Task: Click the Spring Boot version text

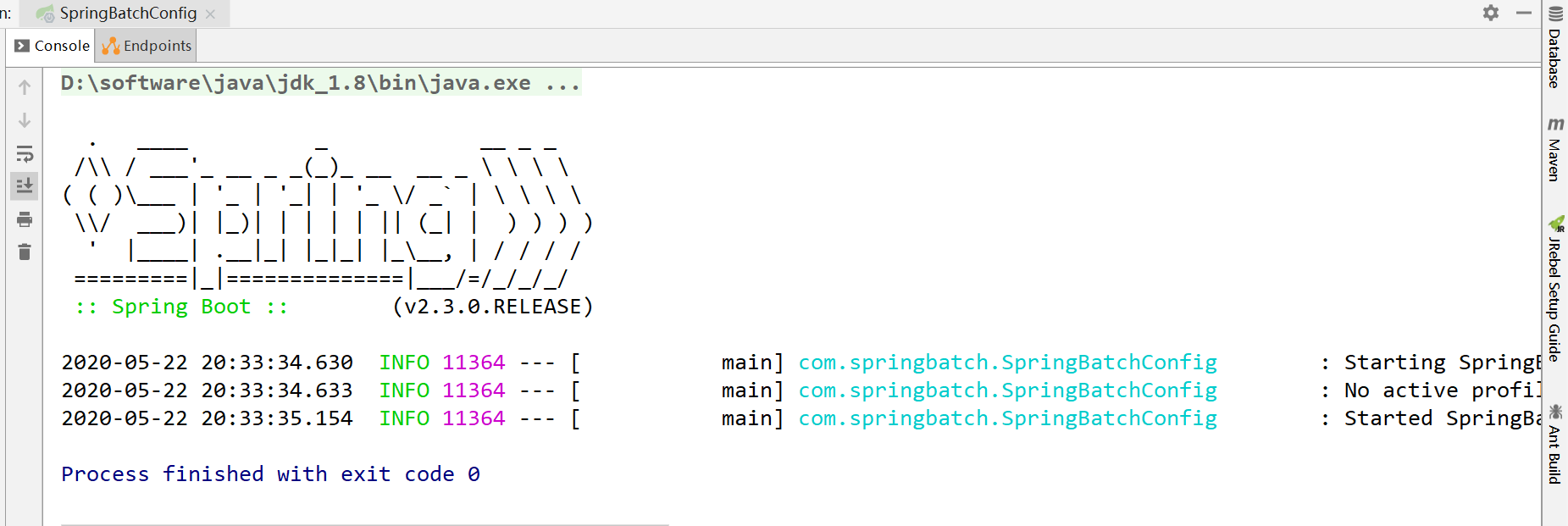Action: (x=493, y=307)
